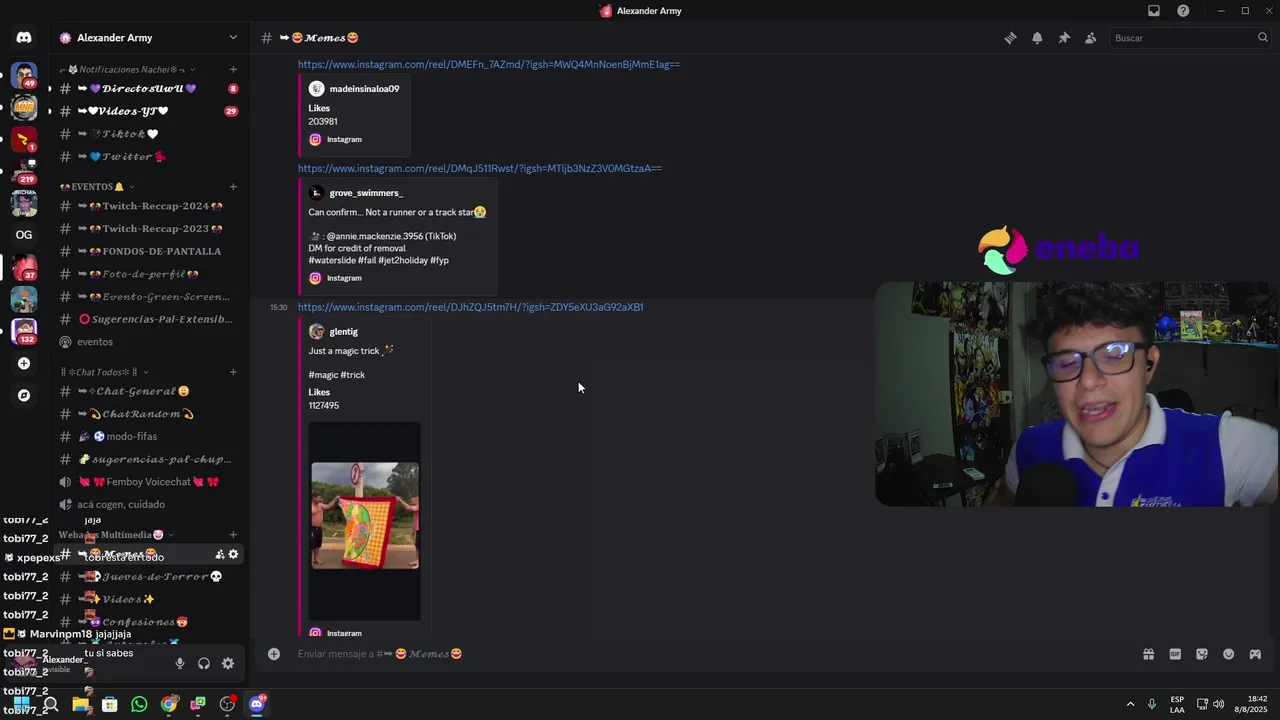Screen dimensions: 1280x720
Task: Open server with 219 badge
Action: pos(24,171)
